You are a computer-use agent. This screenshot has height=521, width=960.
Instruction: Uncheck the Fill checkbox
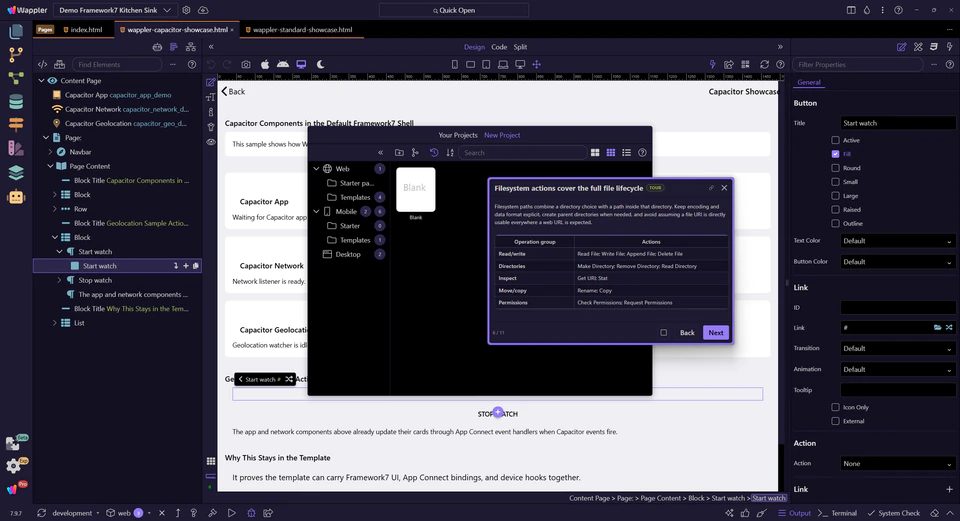point(835,154)
